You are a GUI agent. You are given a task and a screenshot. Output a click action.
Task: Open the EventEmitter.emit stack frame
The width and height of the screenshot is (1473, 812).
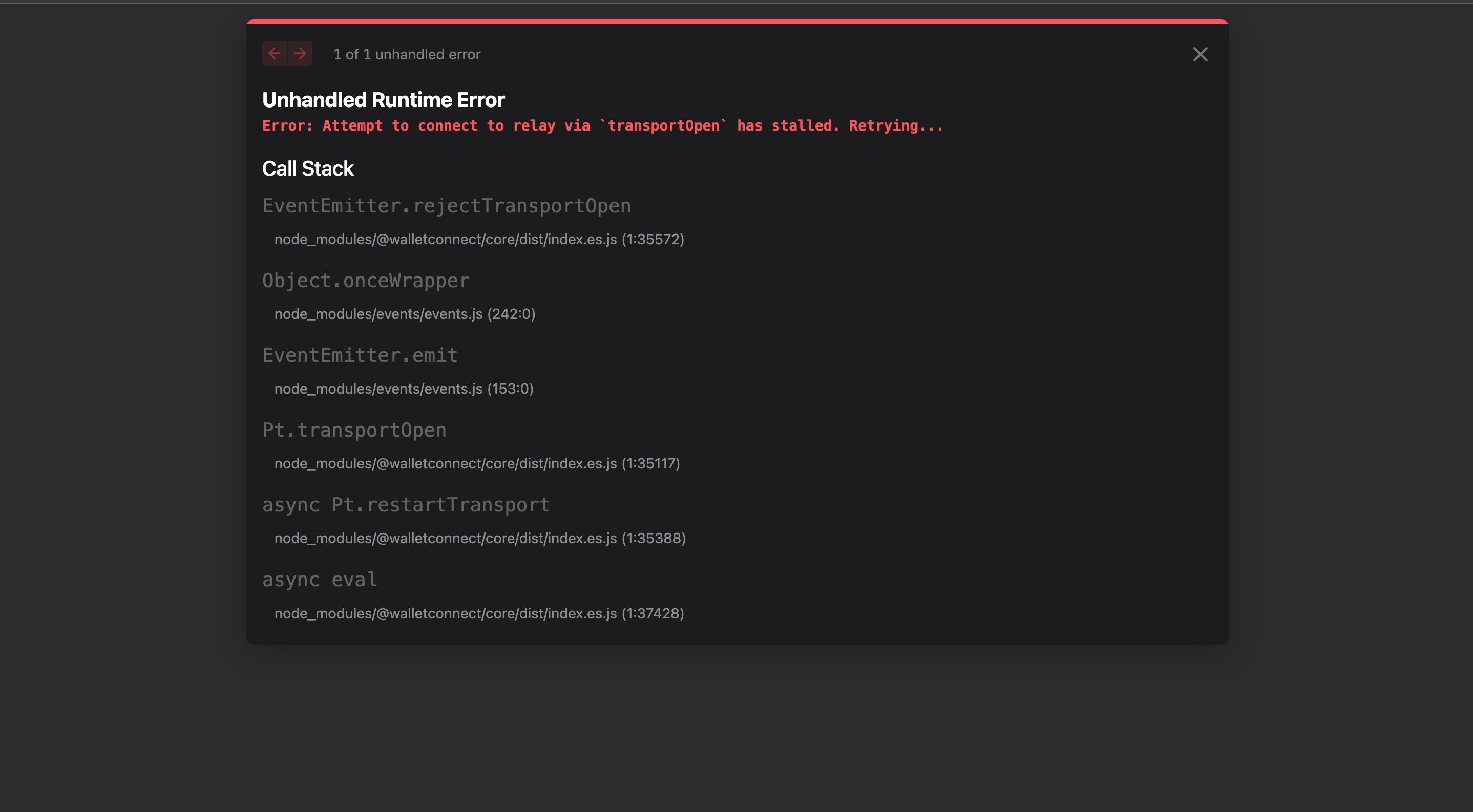(x=360, y=355)
